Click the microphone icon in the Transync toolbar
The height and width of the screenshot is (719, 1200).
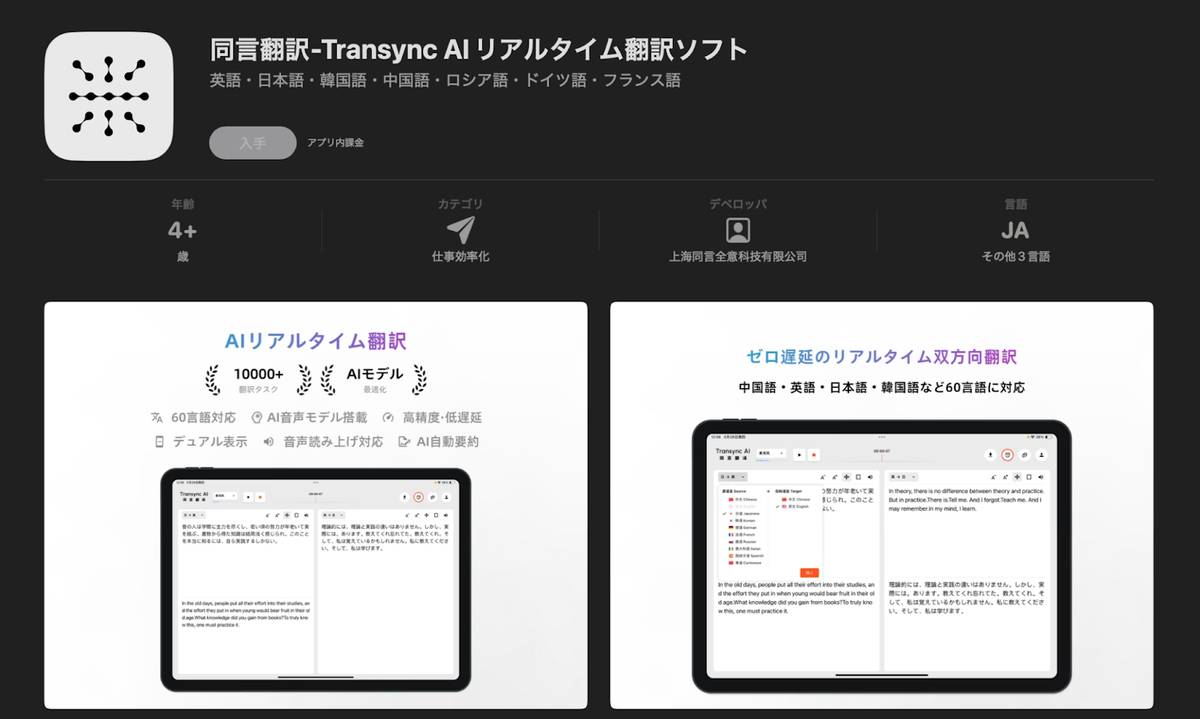pyautogui.click(x=991, y=455)
